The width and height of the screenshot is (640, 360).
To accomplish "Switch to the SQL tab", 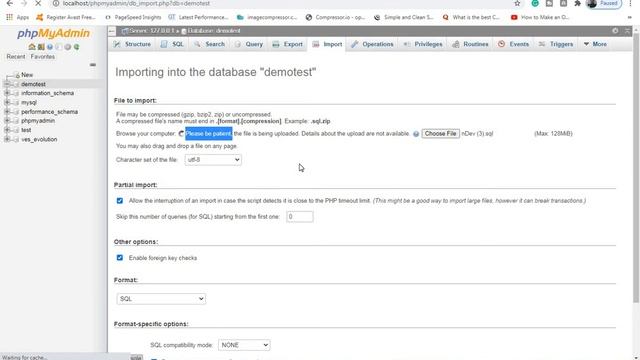I will [x=172, y=44].
